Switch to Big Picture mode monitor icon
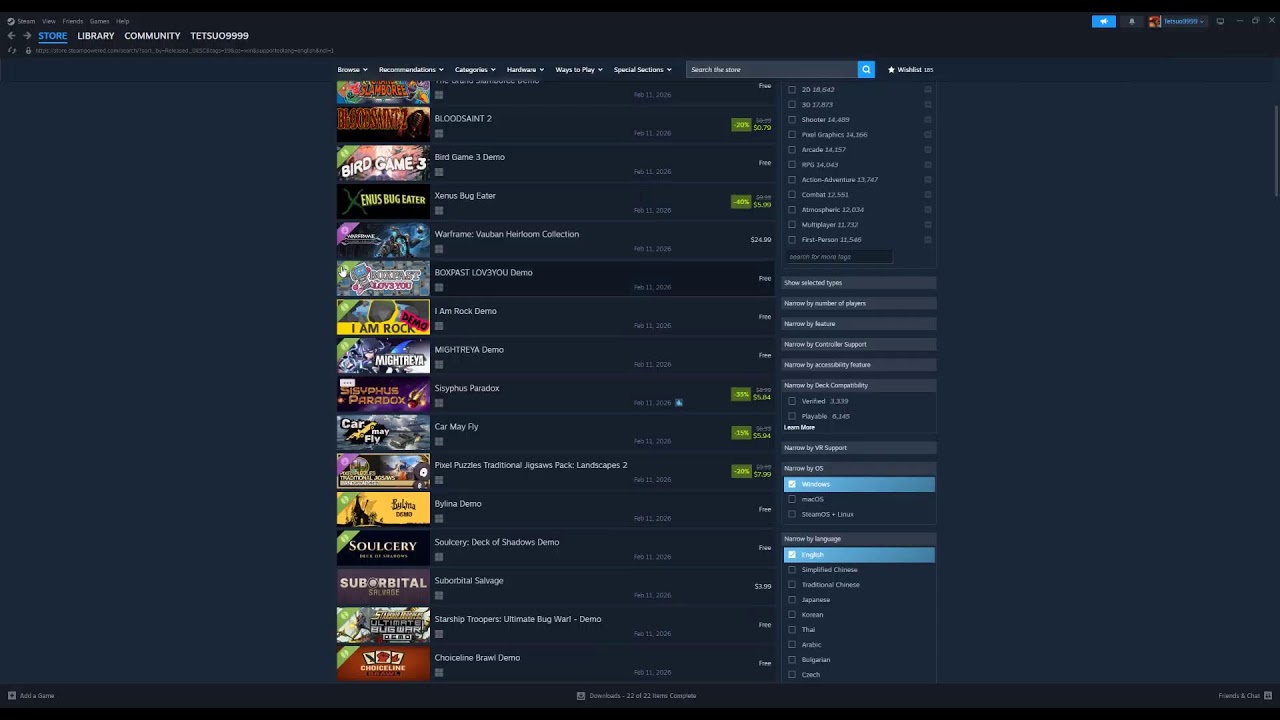1280x720 pixels. pos(1220,21)
